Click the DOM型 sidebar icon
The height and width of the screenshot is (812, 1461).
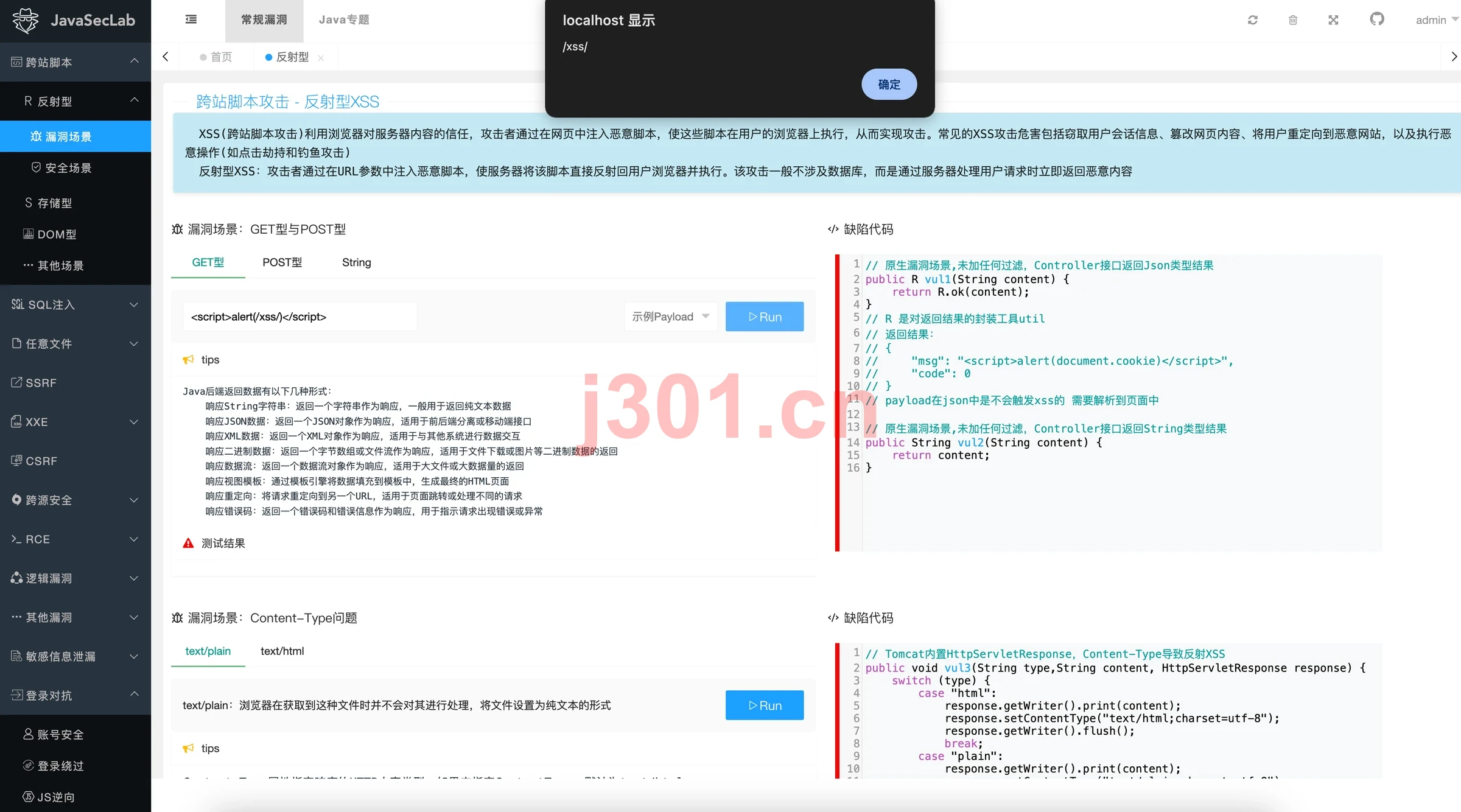click(28, 234)
